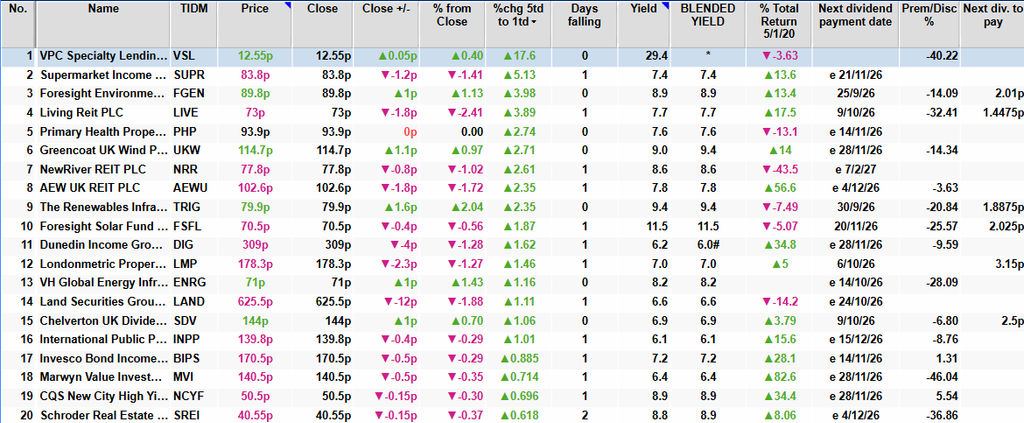Viewport: 1024px width, 423px height.
Task: Click the BLENDED YIELD column header
Action: coord(707,15)
